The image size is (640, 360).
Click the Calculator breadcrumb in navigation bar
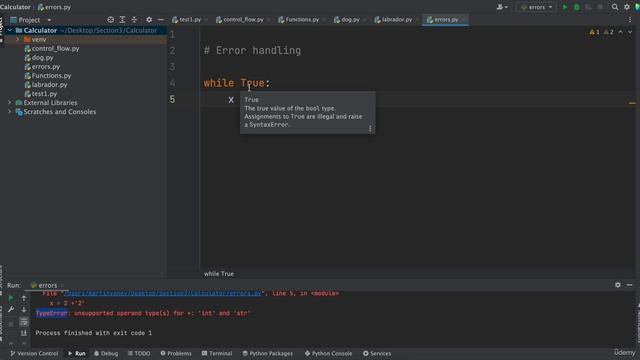16,7
